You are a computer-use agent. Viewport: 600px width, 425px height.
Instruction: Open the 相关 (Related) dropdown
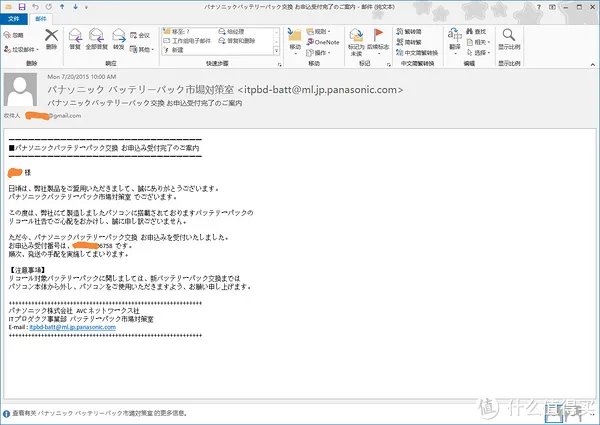coord(478,42)
